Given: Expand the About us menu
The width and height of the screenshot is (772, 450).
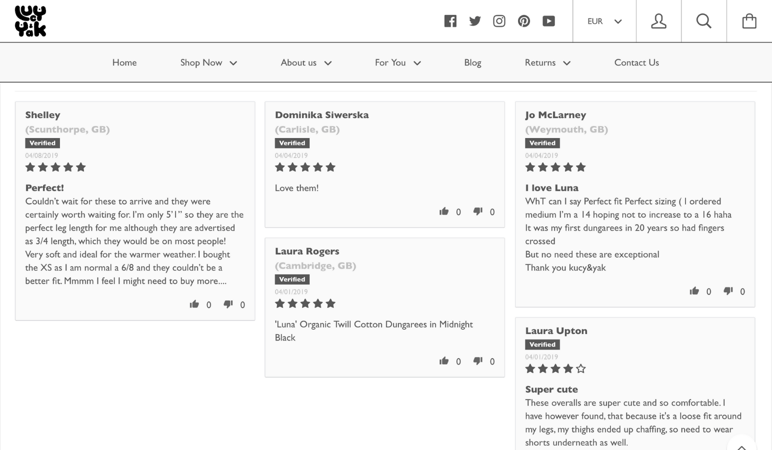Looking at the screenshot, I should pyautogui.click(x=306, y=63).
